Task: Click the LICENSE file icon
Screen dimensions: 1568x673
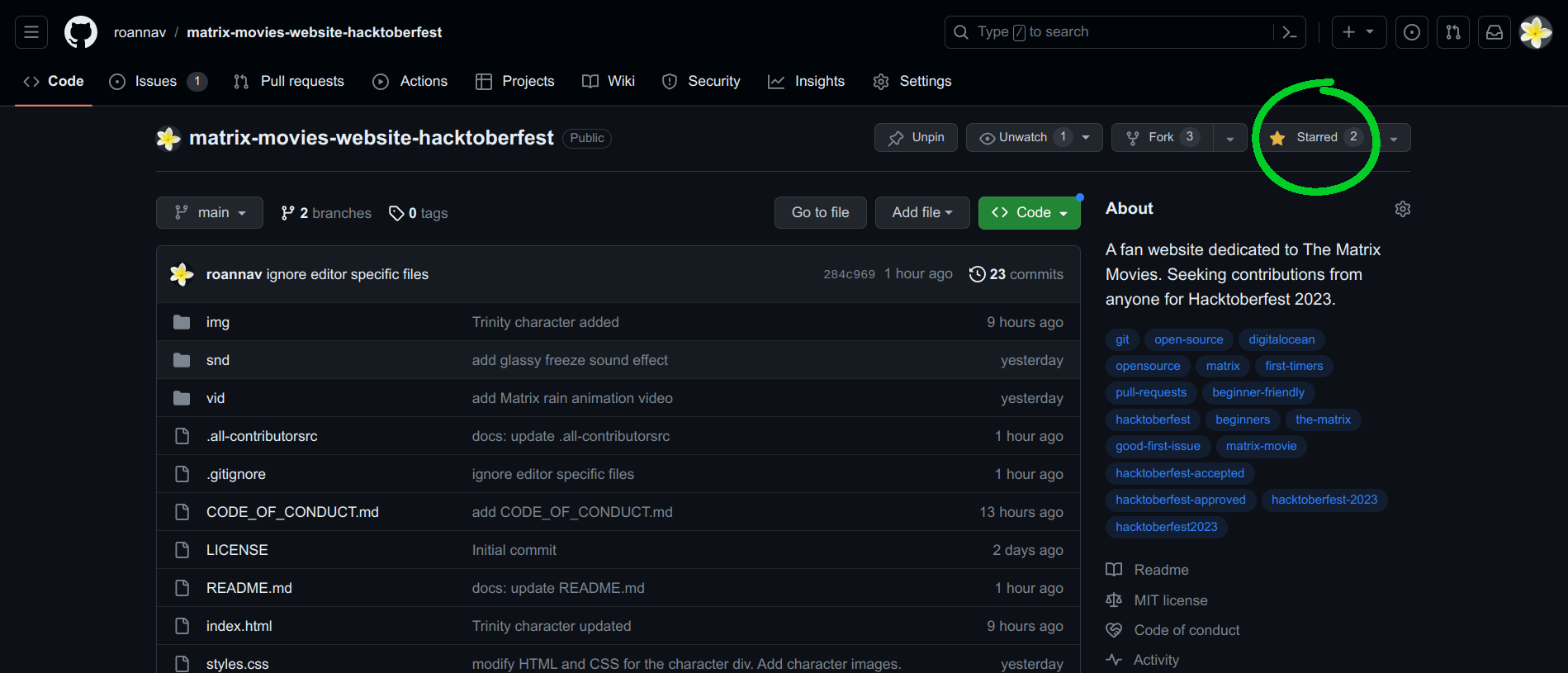Action: pos(182,550)
